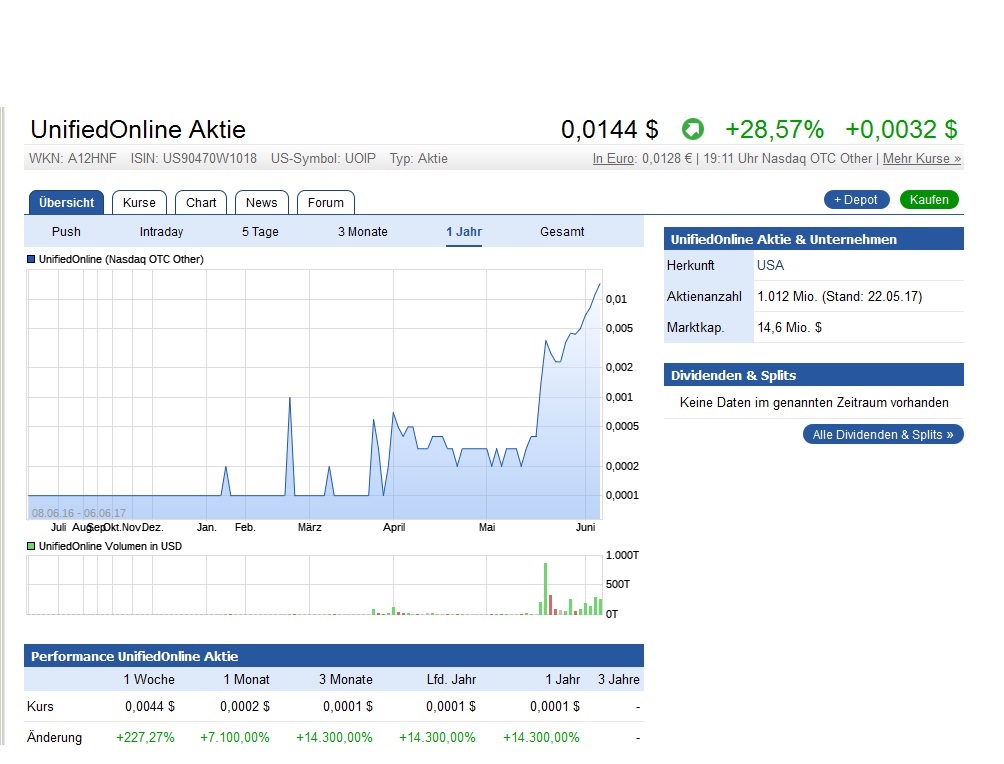Select Intraday chart range
Image resolution: width=1004 pixels, height=764 pixels.
point(161,232)
